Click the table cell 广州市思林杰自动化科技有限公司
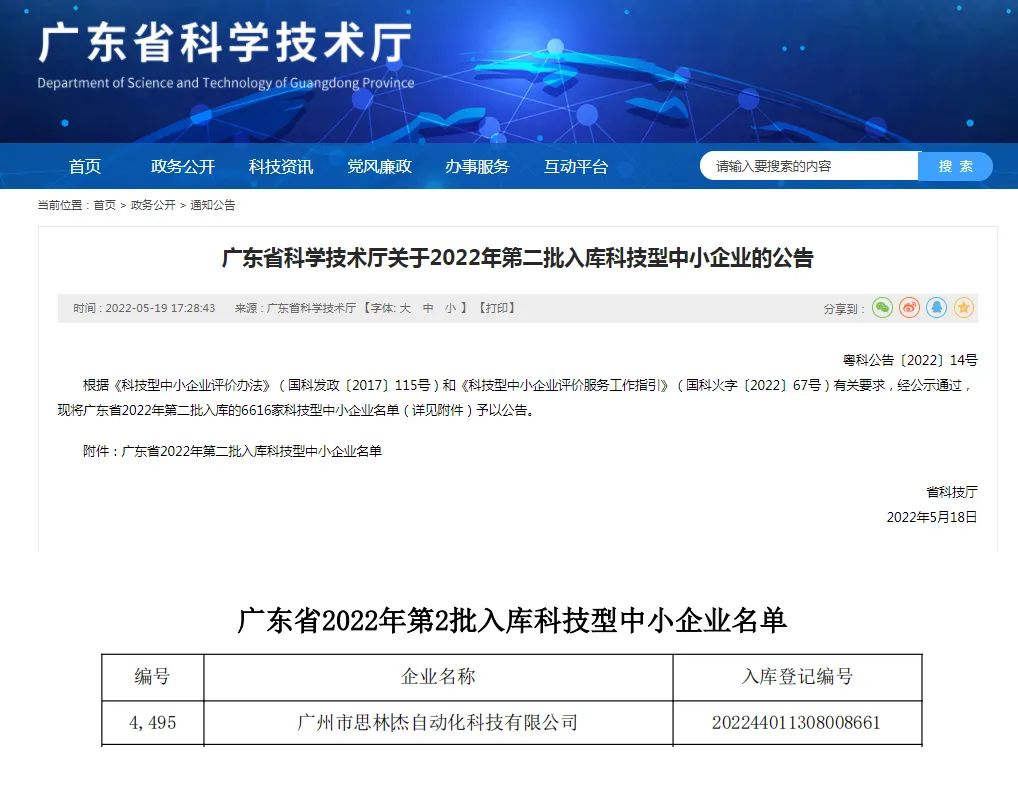 438,723
